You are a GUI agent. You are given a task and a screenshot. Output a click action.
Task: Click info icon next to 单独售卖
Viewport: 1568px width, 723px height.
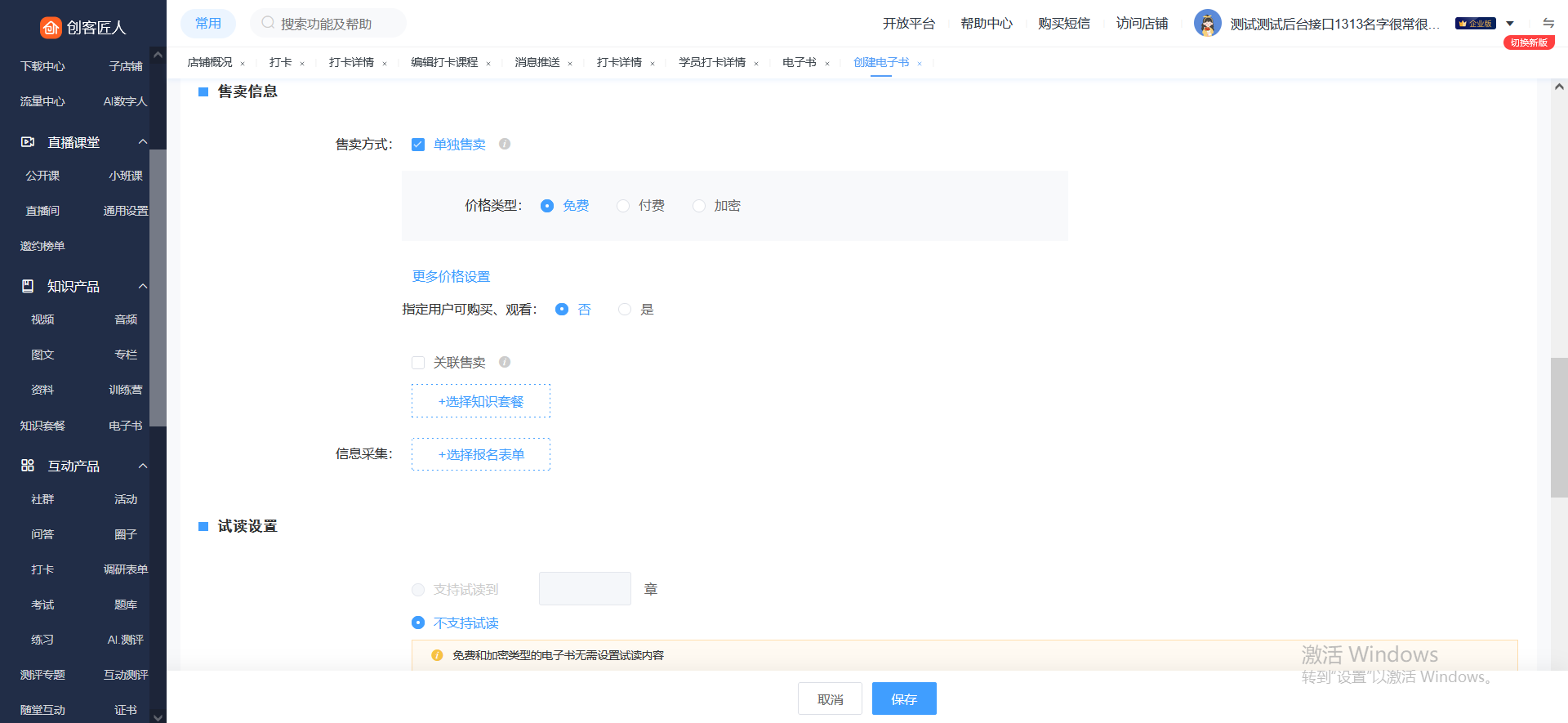(x=505, y=144)
